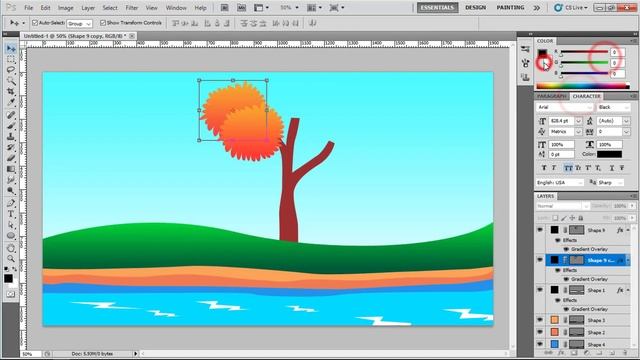
Task: Toggle Lock all for the layer
Action: [581, 218]
